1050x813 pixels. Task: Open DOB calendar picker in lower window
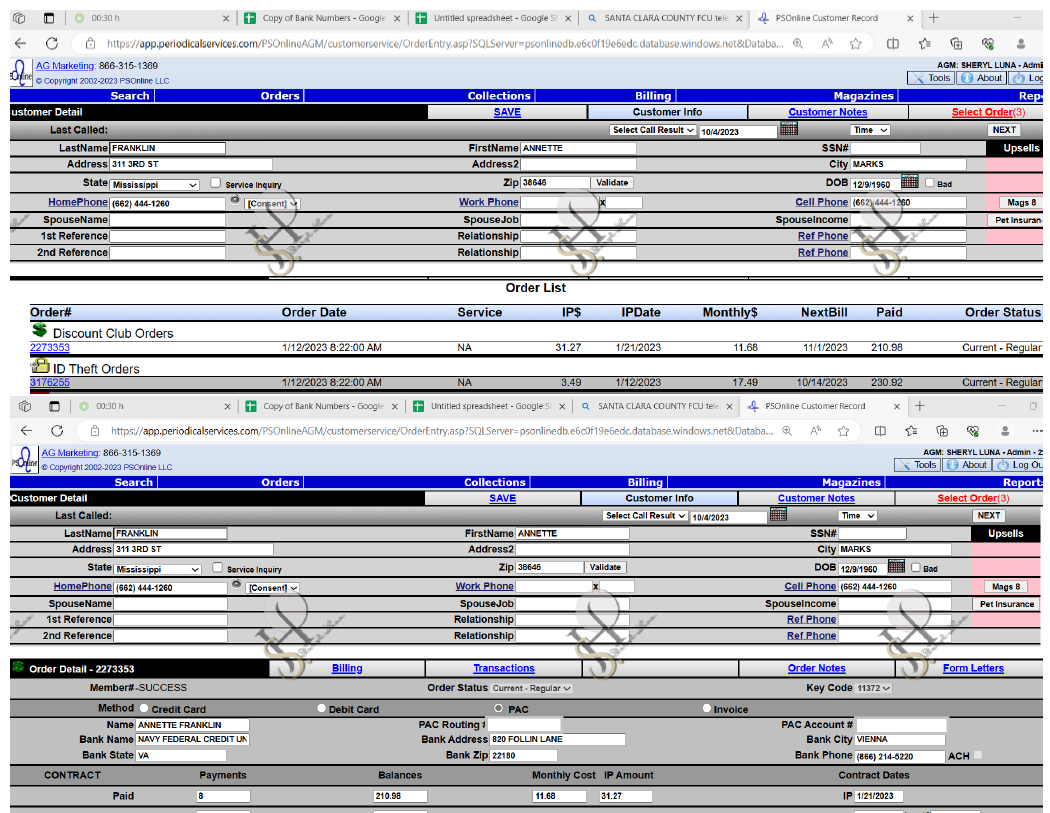point(896,567)
